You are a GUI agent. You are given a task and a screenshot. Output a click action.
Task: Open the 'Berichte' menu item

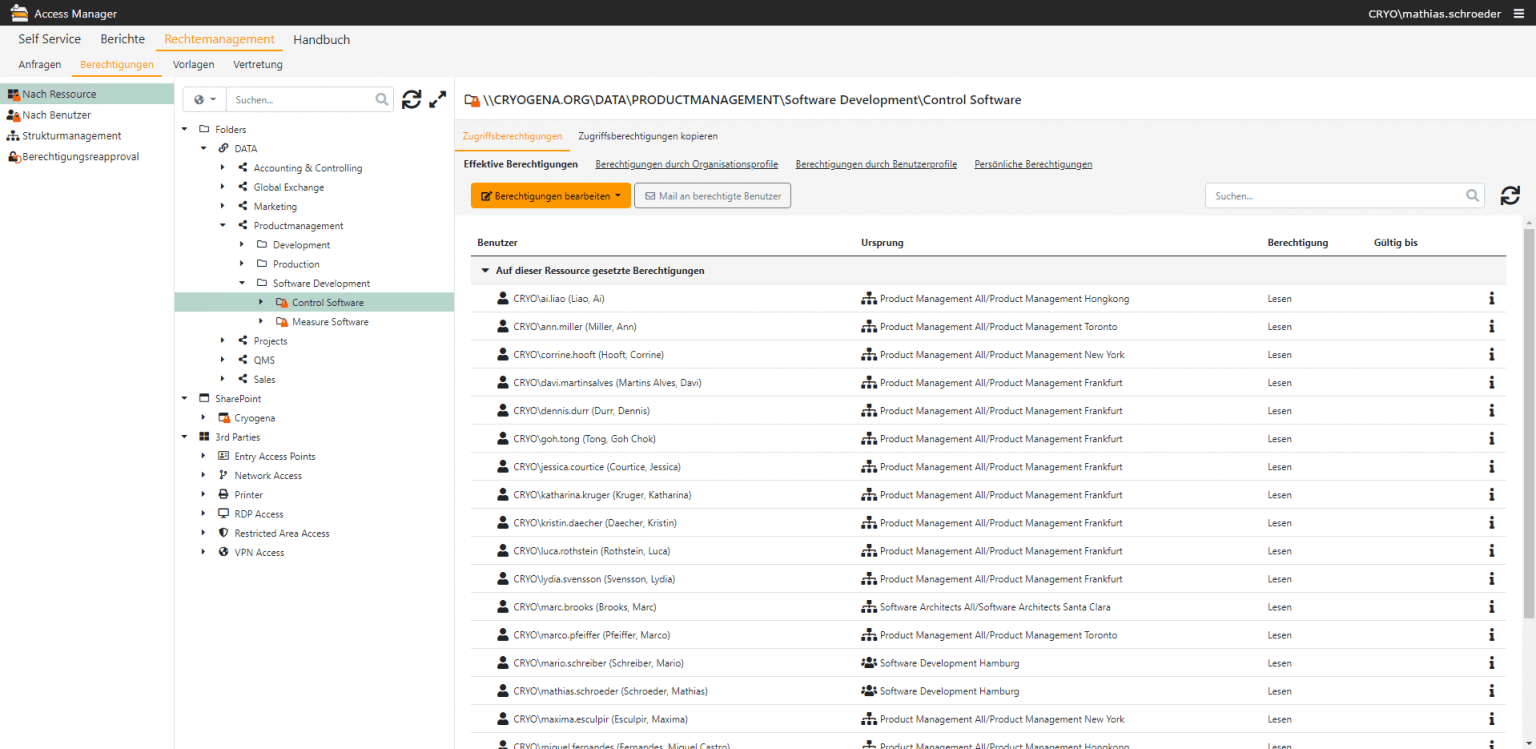[122, 38]
